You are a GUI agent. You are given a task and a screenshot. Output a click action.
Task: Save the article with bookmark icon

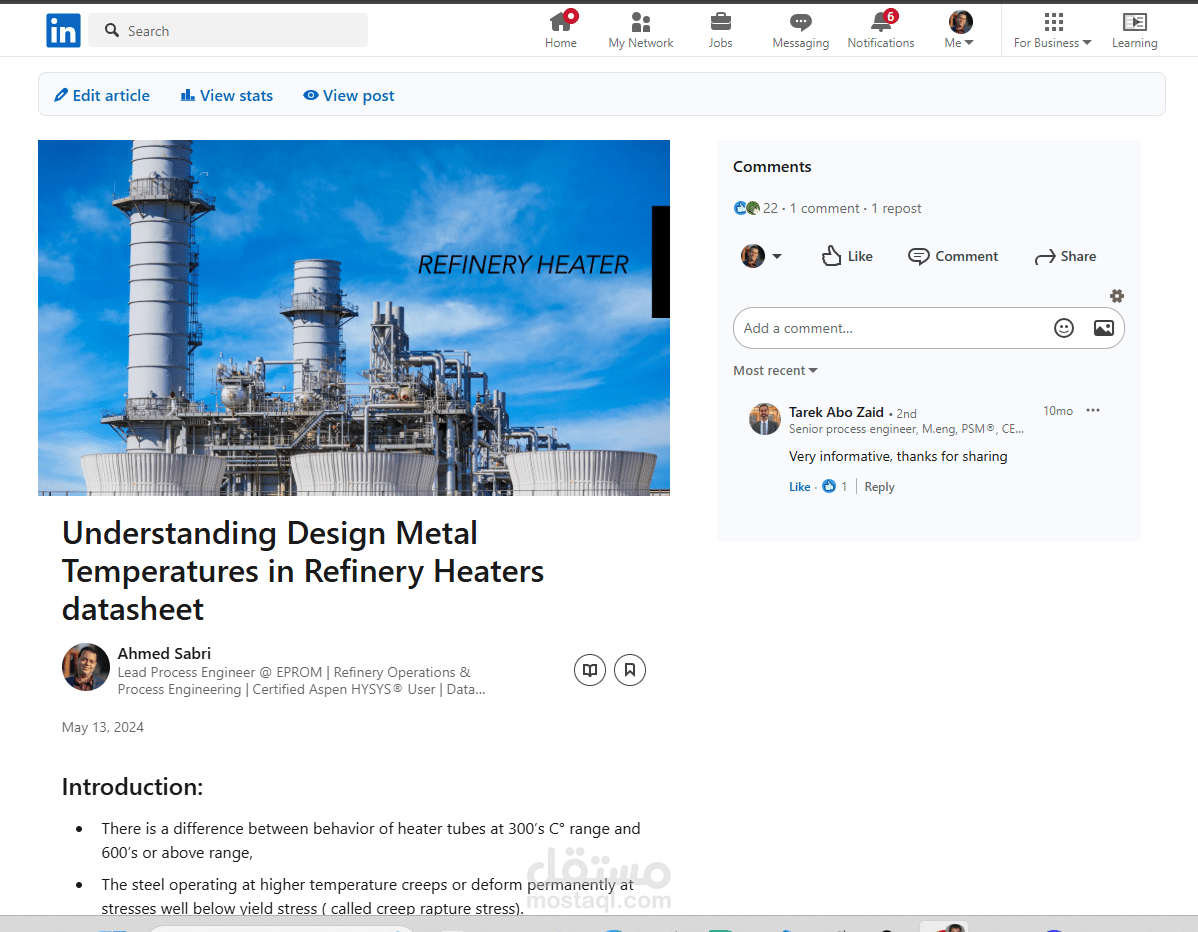tap(630, 670)
